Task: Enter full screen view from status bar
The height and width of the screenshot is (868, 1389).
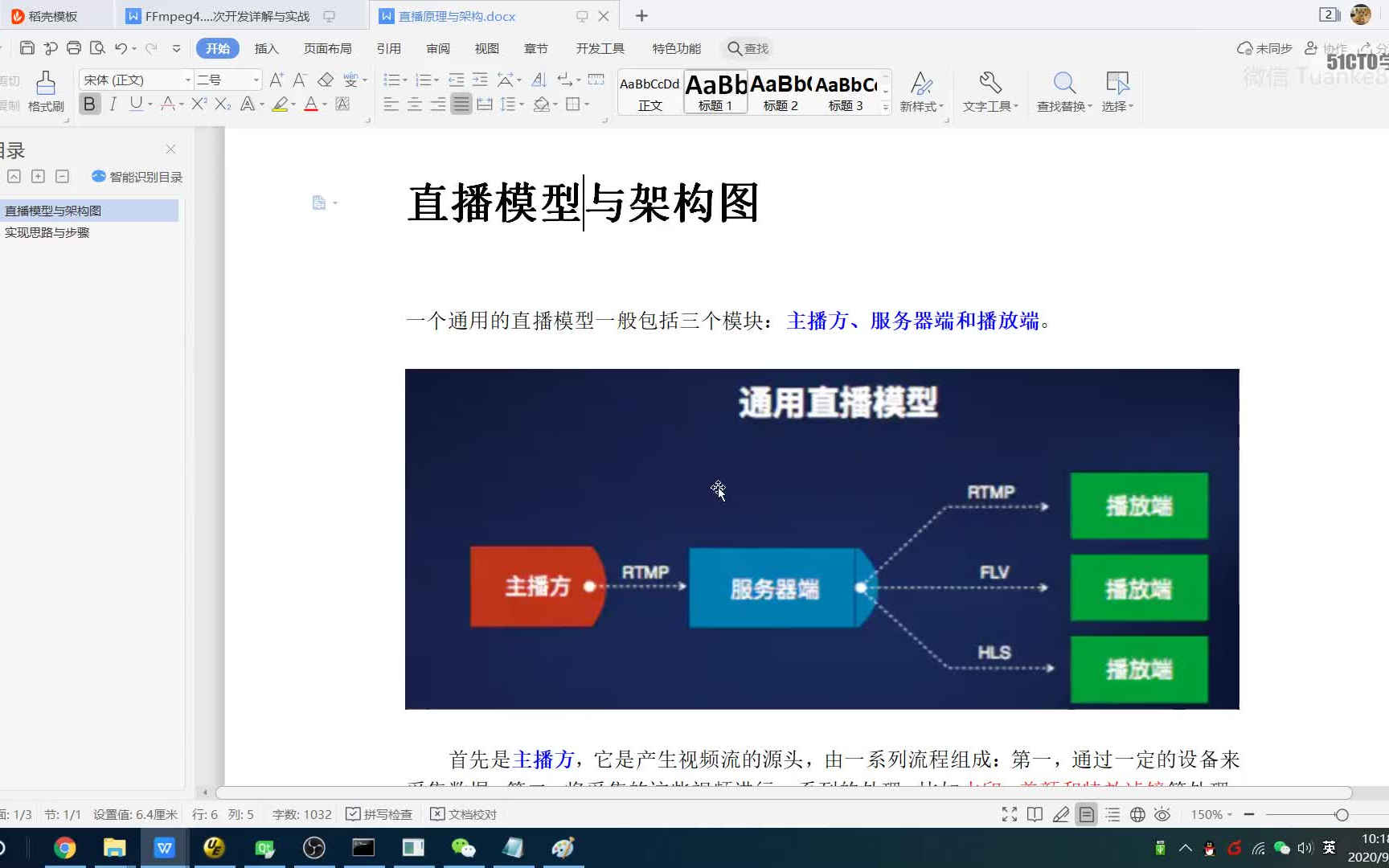Action: pos(1010,814)
